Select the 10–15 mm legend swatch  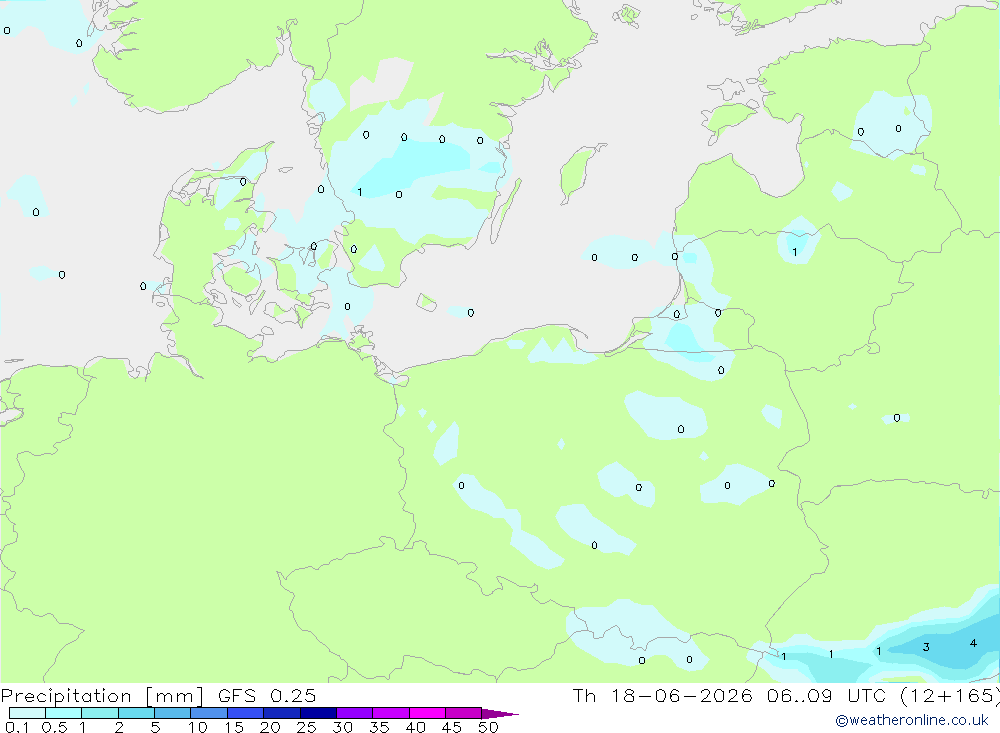pos(209,713)
